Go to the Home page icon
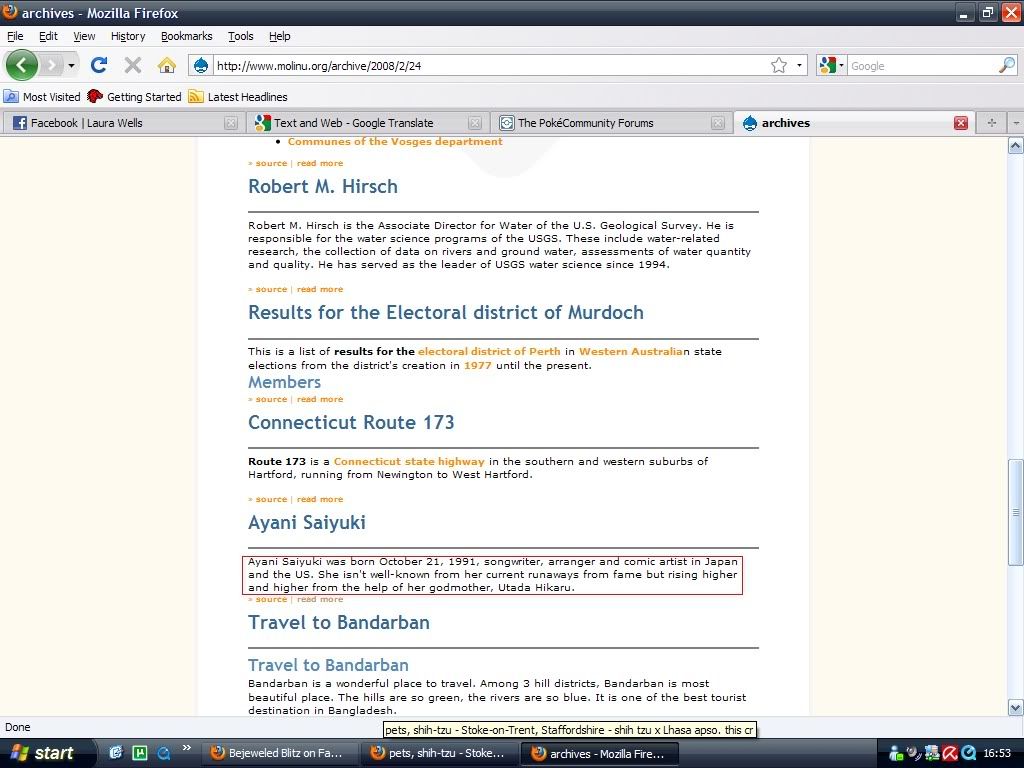1024x768 pixels. click(166, 65)
